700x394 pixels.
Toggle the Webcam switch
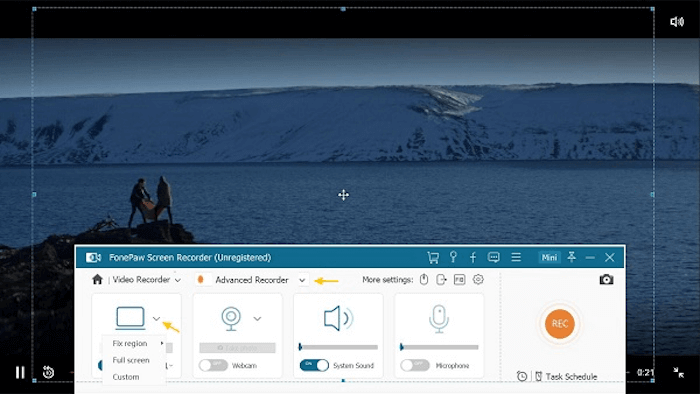213,365
